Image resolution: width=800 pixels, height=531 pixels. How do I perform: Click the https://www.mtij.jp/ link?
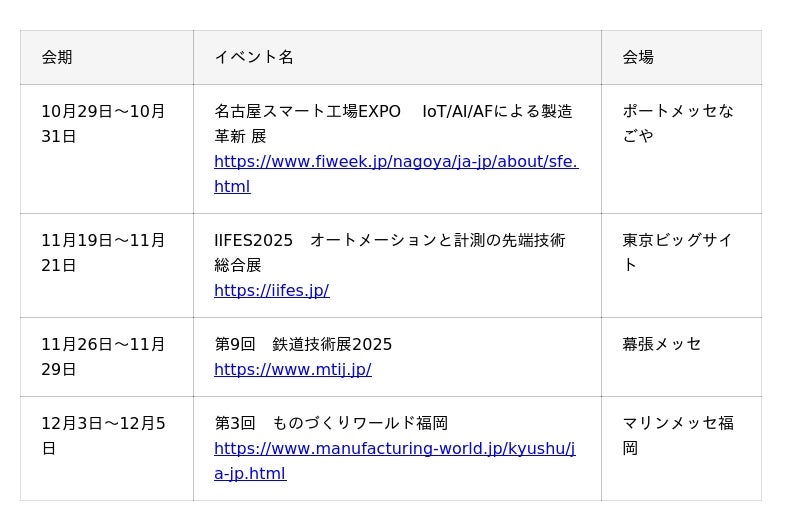[x=292, y=370]
